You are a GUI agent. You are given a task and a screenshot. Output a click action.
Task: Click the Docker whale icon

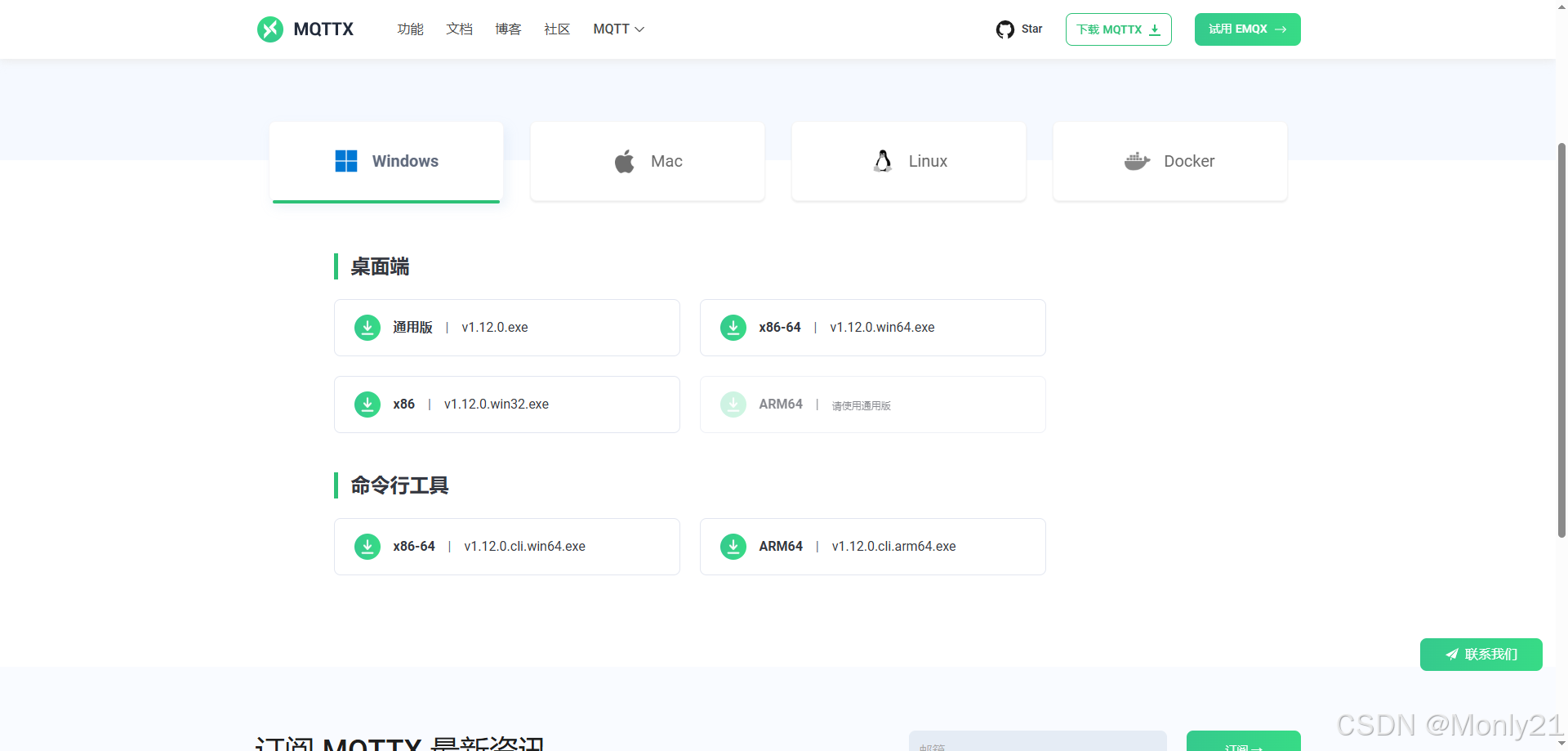coord(1136,161)
